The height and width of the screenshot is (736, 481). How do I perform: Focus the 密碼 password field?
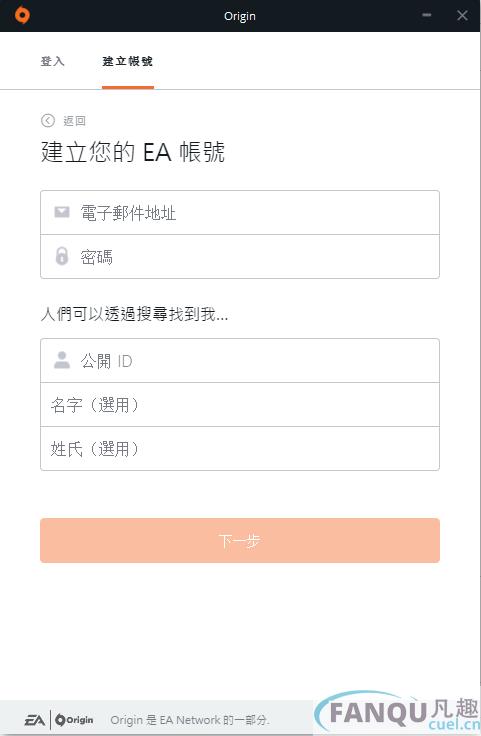240,257
